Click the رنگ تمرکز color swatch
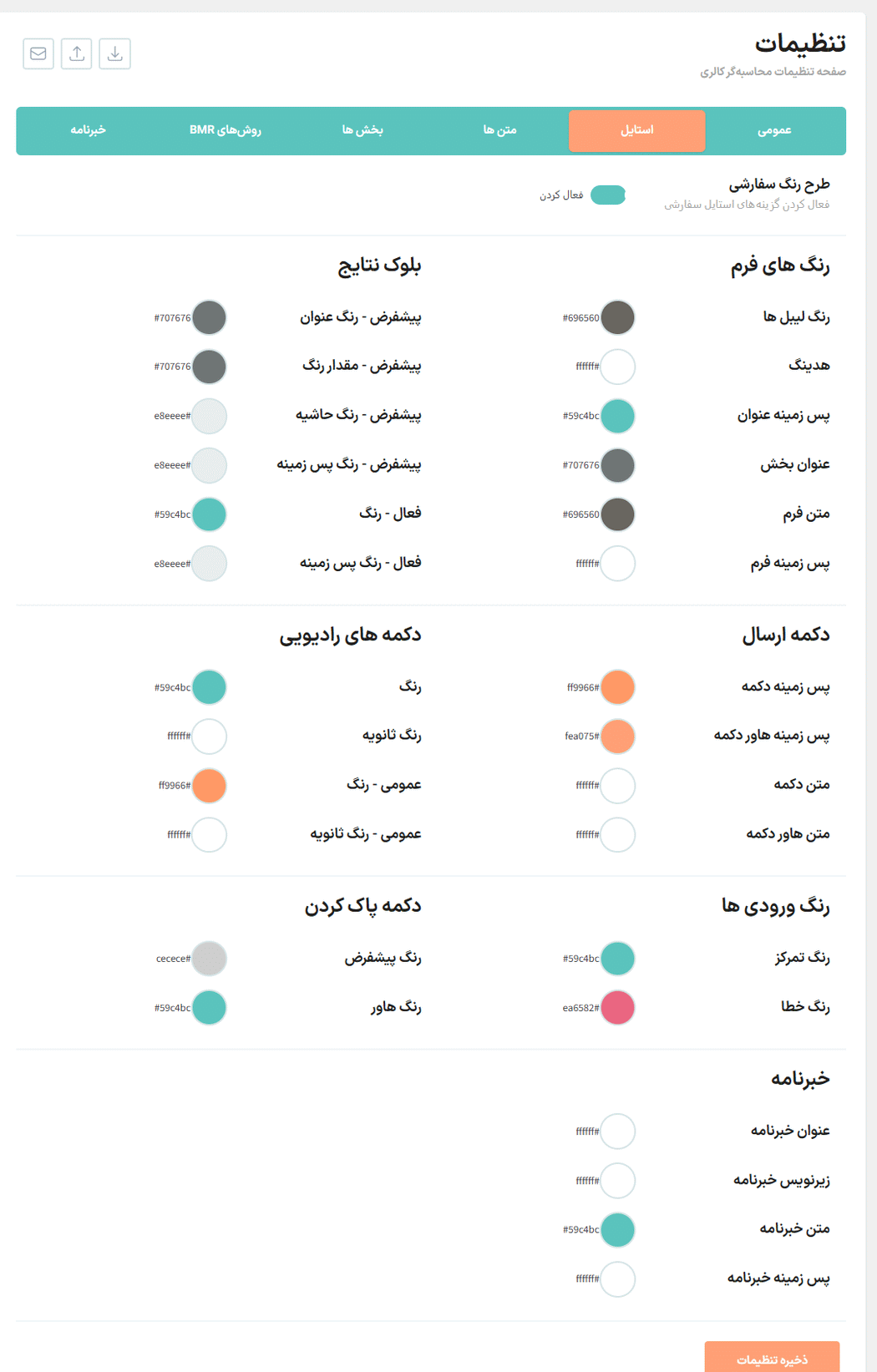The height and width of the screenshot is (1372, 877). tap(618, 959)
